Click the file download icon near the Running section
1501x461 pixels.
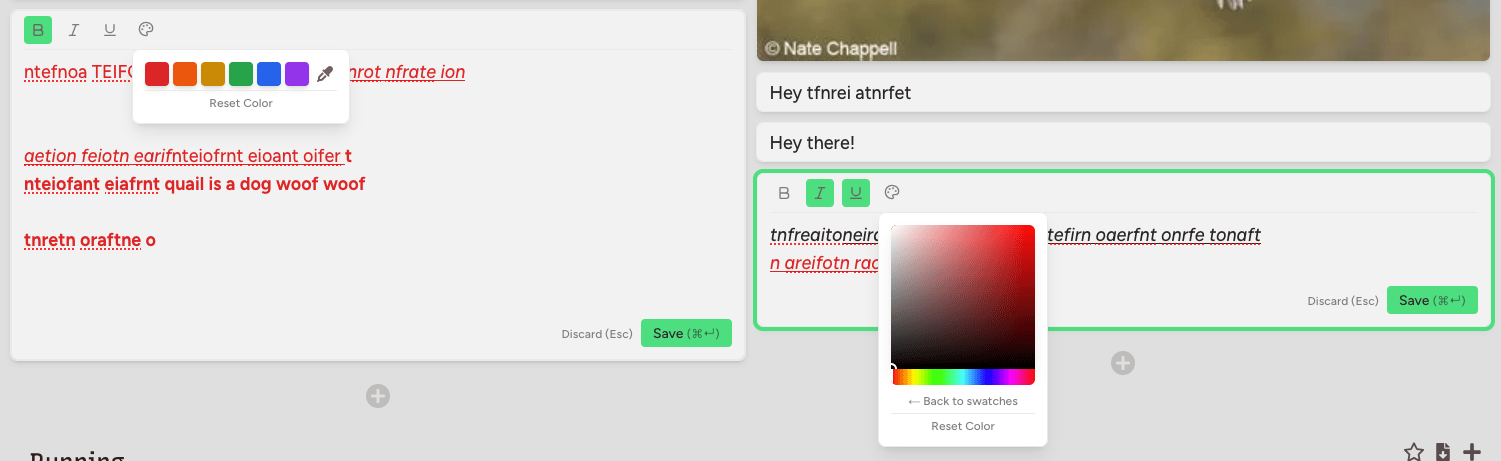tap(1443, 453)
